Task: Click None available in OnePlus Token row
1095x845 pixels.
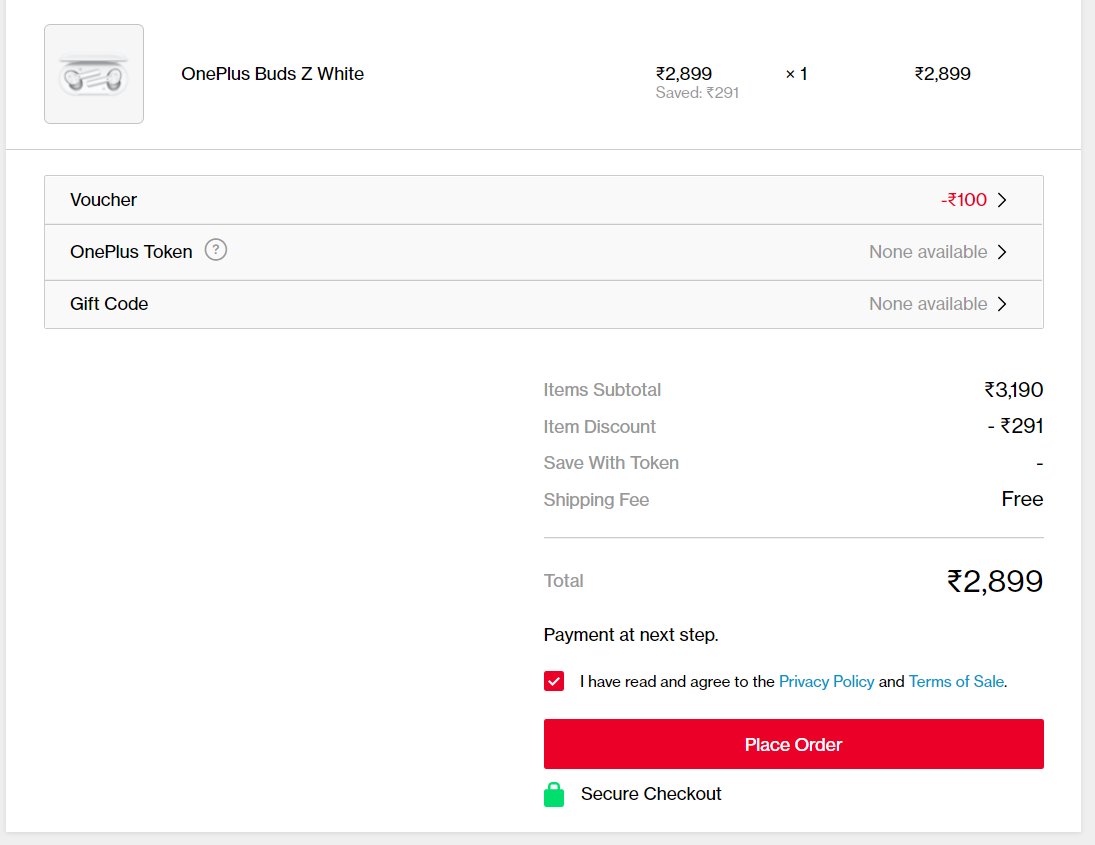Action: coord(928,252)
